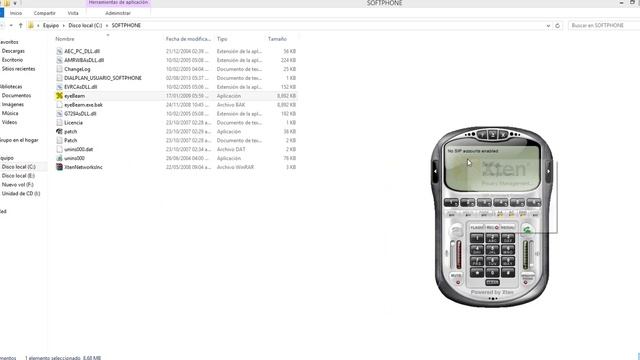Select line 3 button on softphone
Viewport: 640px width, 360px height.
click(x=484, y=202)
